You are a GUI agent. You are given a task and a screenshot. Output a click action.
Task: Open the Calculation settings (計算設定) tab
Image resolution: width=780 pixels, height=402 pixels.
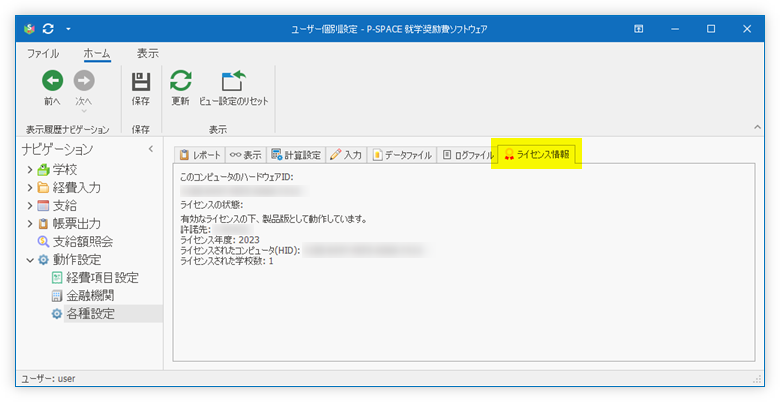tap(296, 155)
